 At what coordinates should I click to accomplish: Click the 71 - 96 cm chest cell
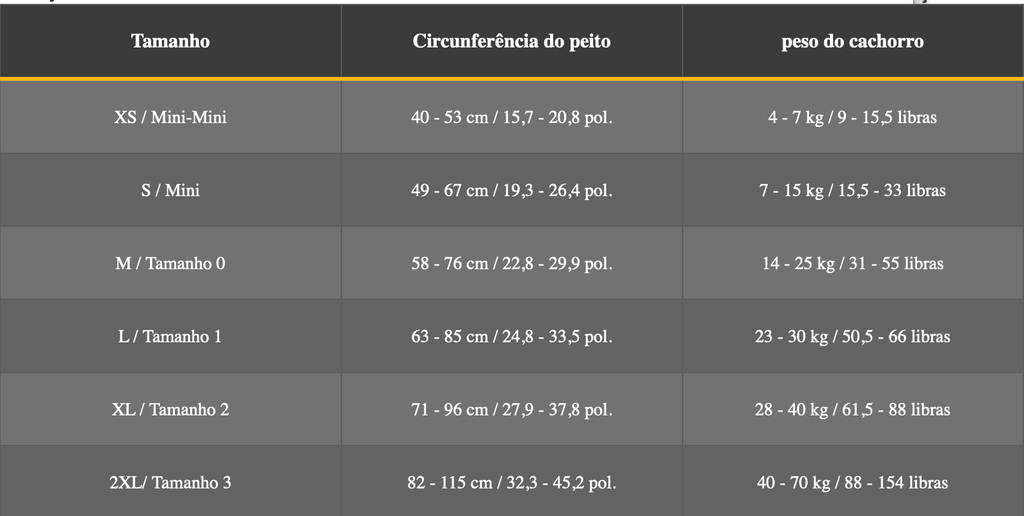click(512, 410)
